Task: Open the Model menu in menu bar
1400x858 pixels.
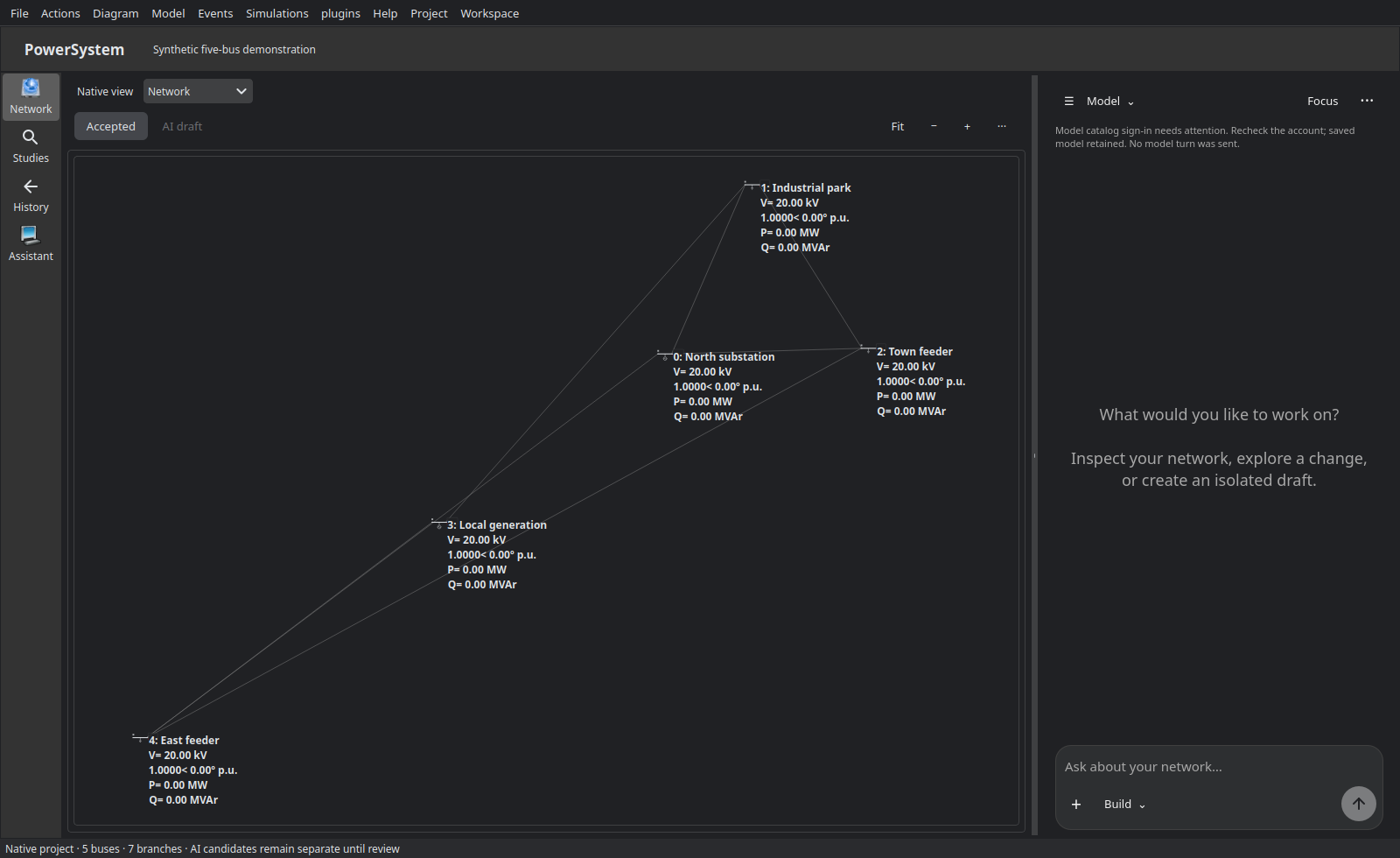Action: [x=168, y=13]
